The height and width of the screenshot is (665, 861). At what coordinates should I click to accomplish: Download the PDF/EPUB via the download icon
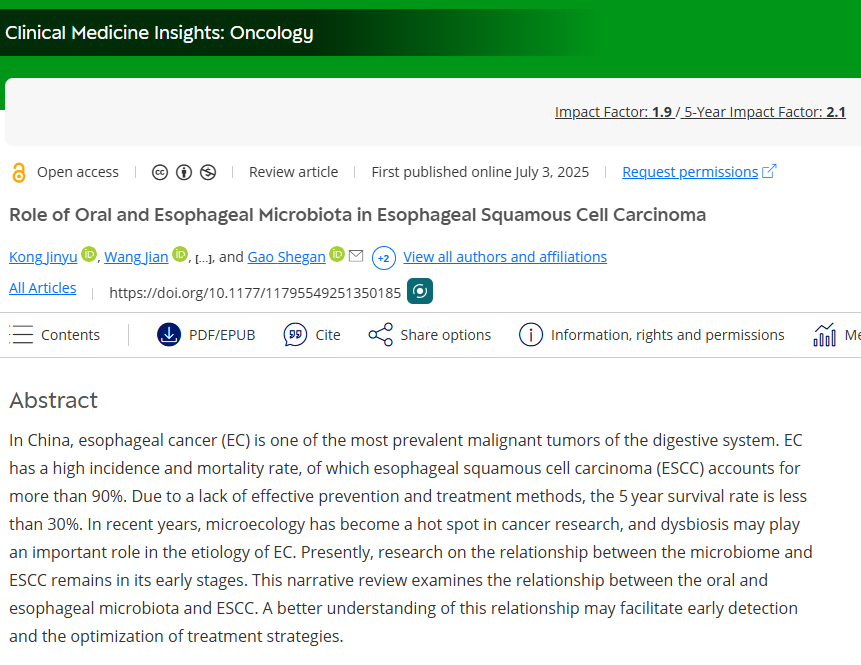click(x=169, y=335)
